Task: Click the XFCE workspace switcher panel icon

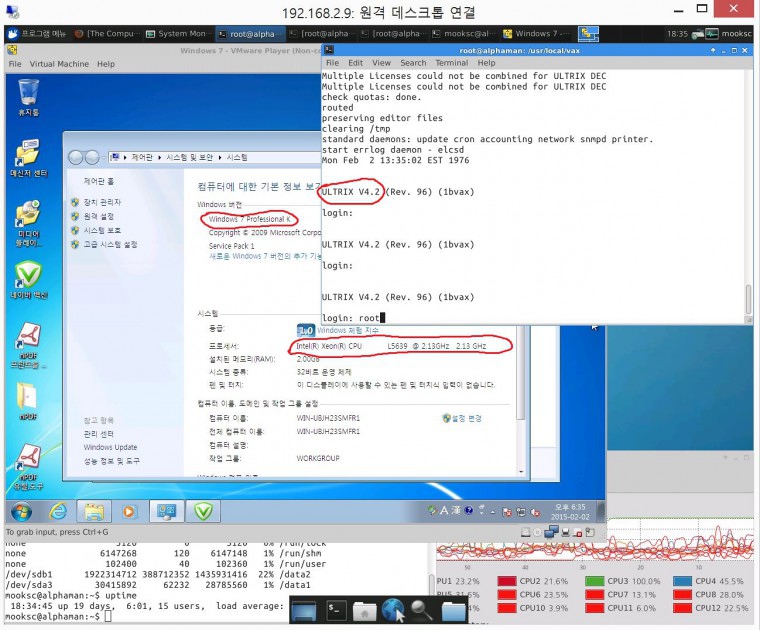Action: [589, 34]
